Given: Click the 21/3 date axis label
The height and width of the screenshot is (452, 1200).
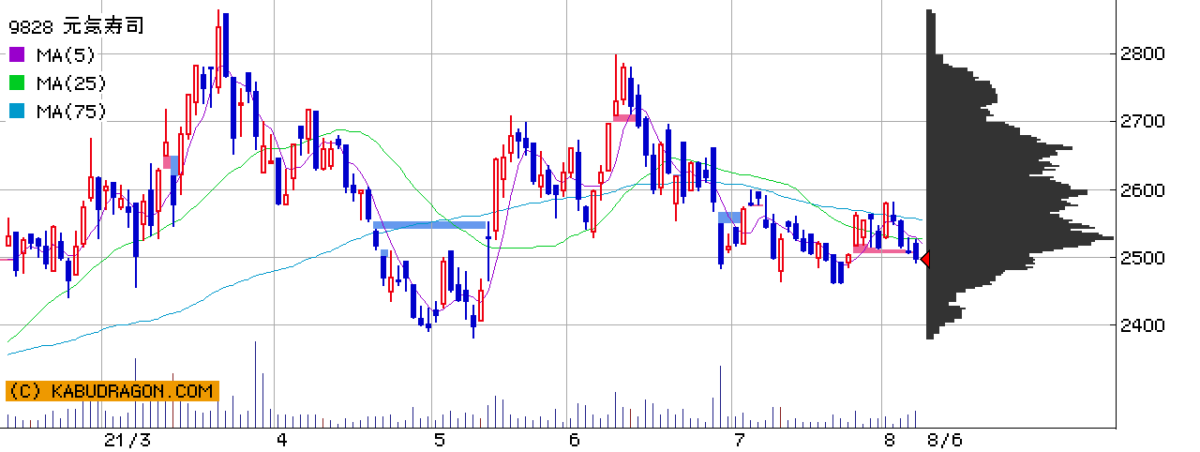Looking at the screenshot, I should coord(129,440).
